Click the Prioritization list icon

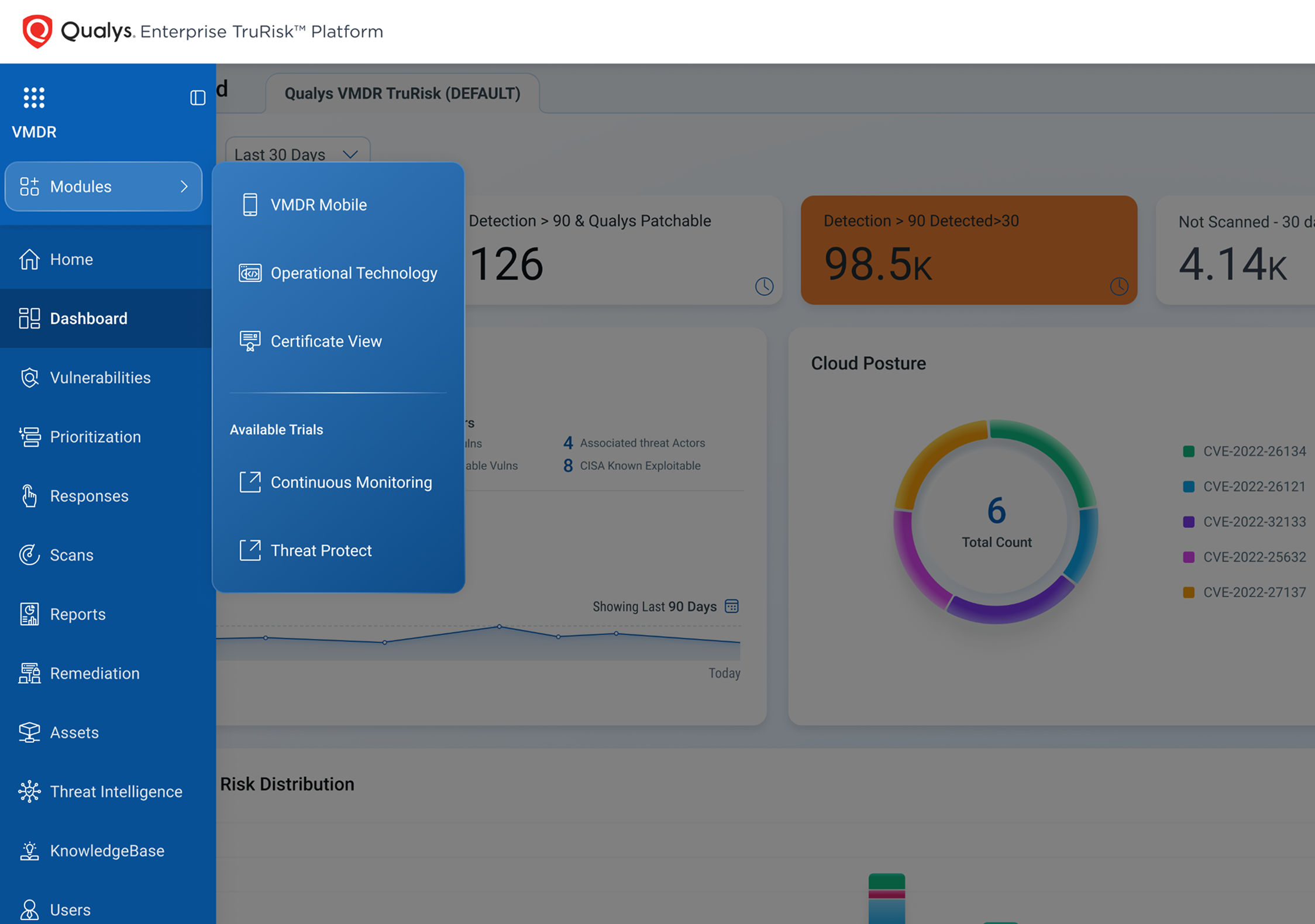click(29, 437)
